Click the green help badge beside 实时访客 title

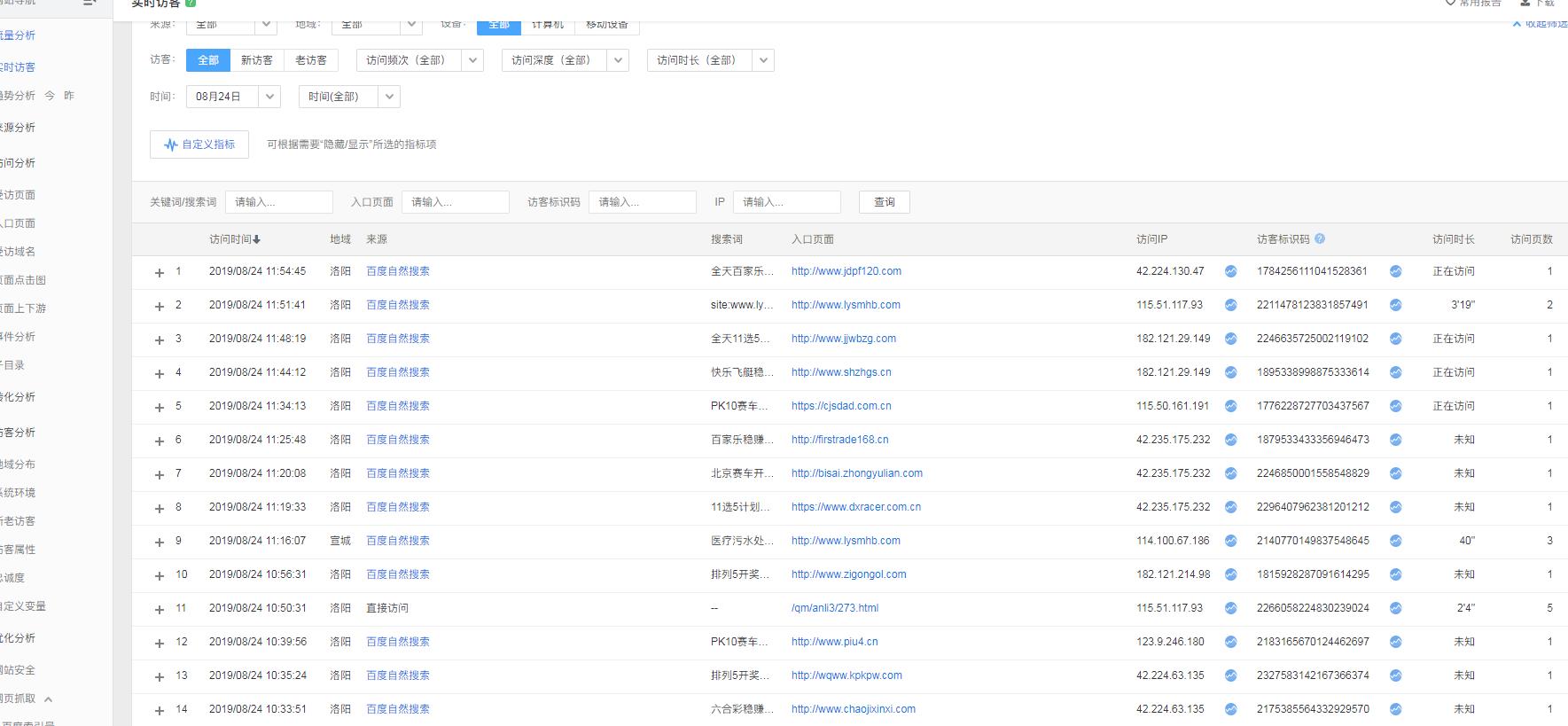click(191, 4)
